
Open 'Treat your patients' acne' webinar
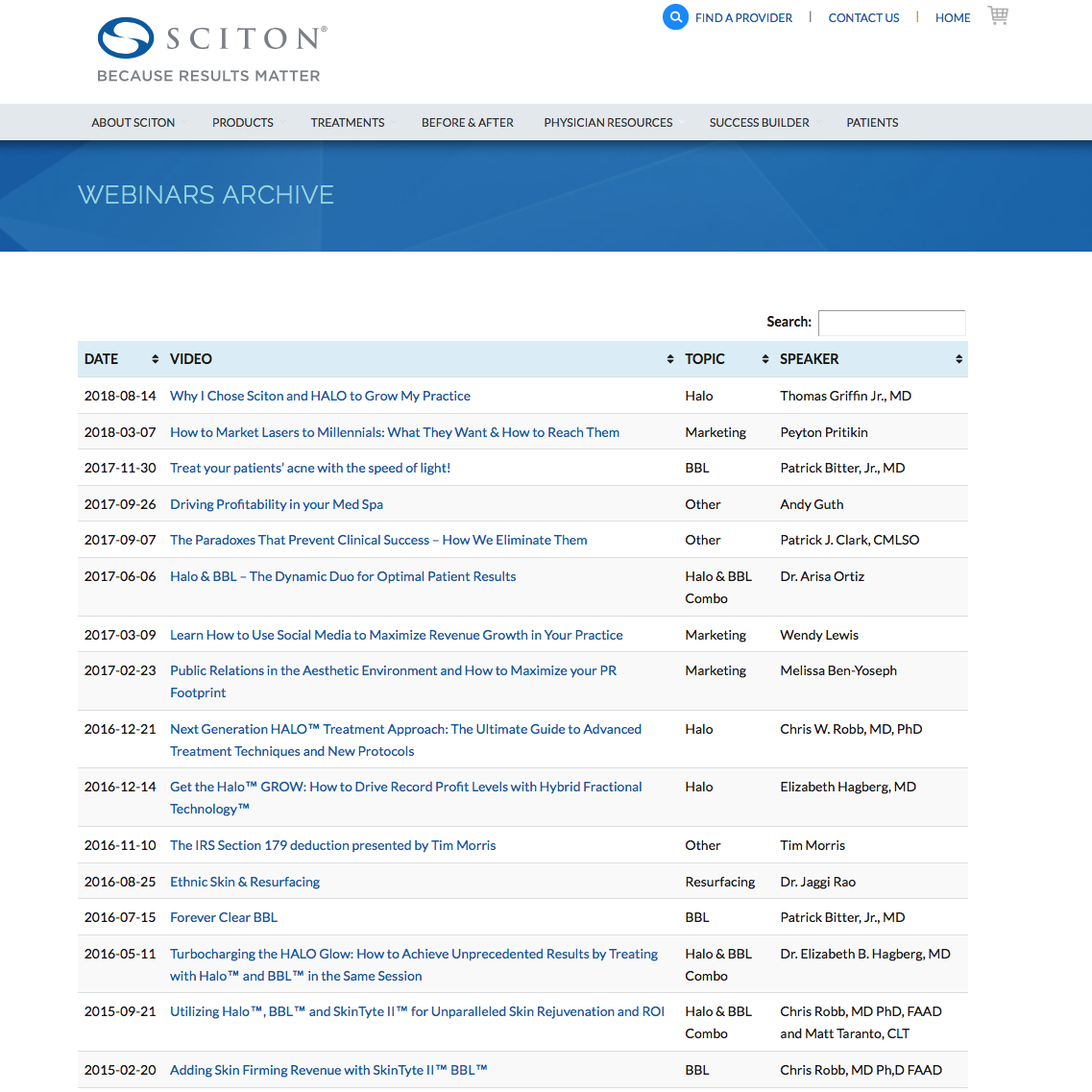click(x=310, y=468)
